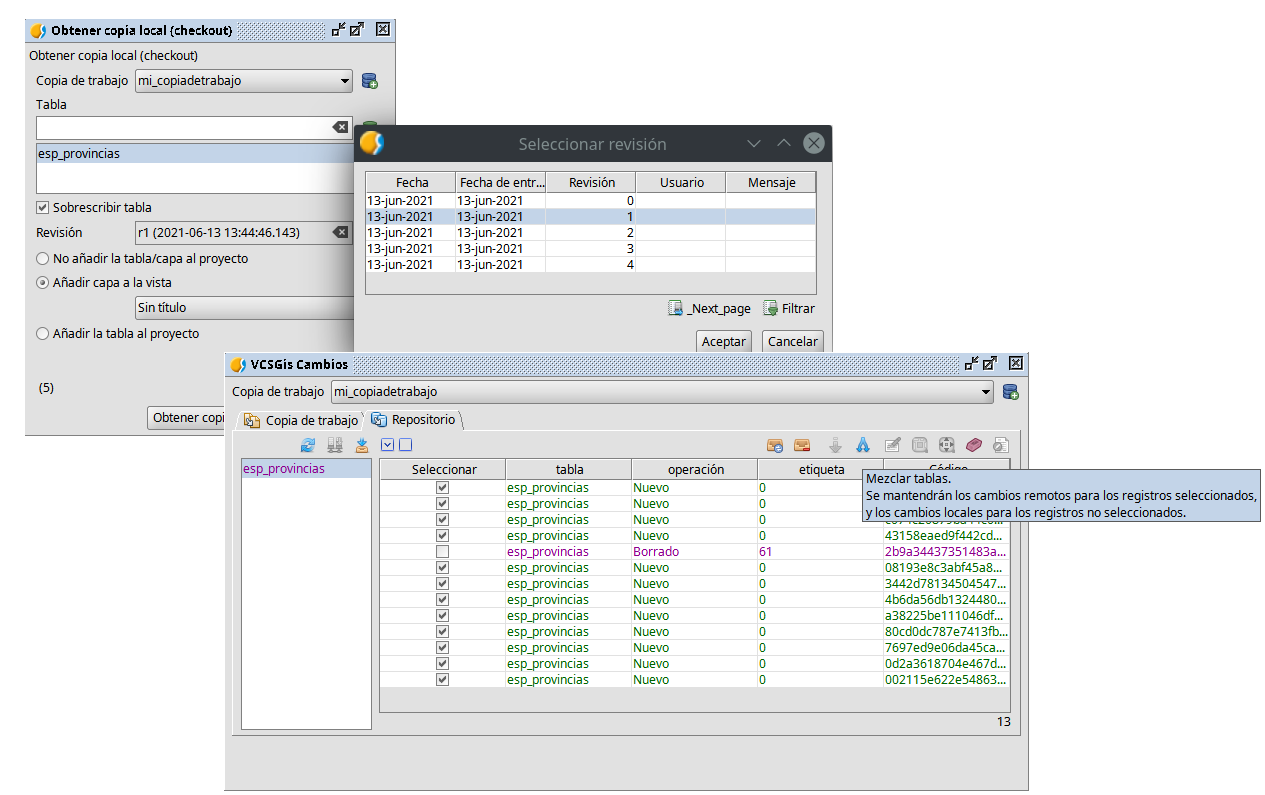Open Copia de trabajo dropdown in checkout dialog

pyautogui.click(x=344, y=81)
